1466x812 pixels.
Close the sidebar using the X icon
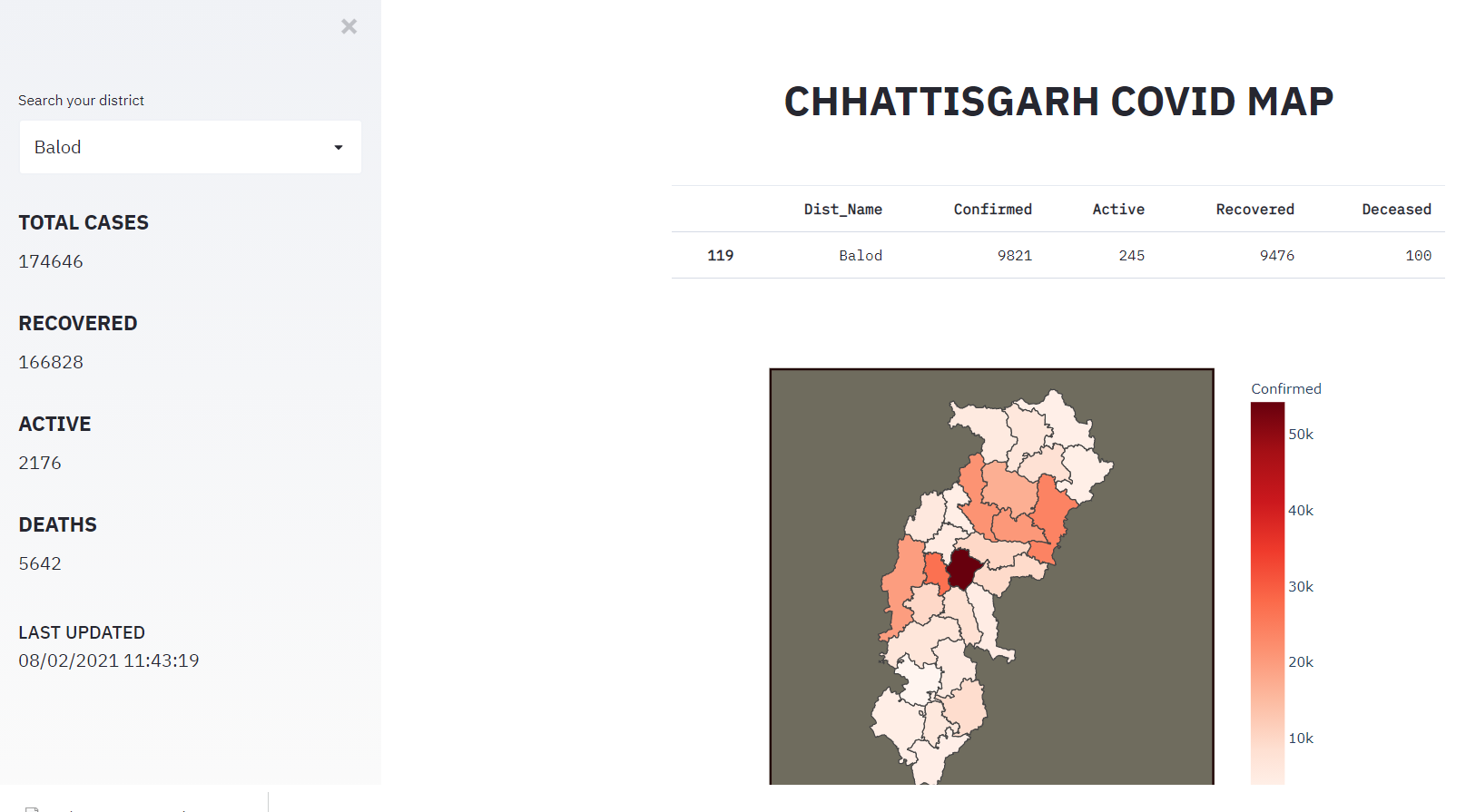tap(349, 26)
